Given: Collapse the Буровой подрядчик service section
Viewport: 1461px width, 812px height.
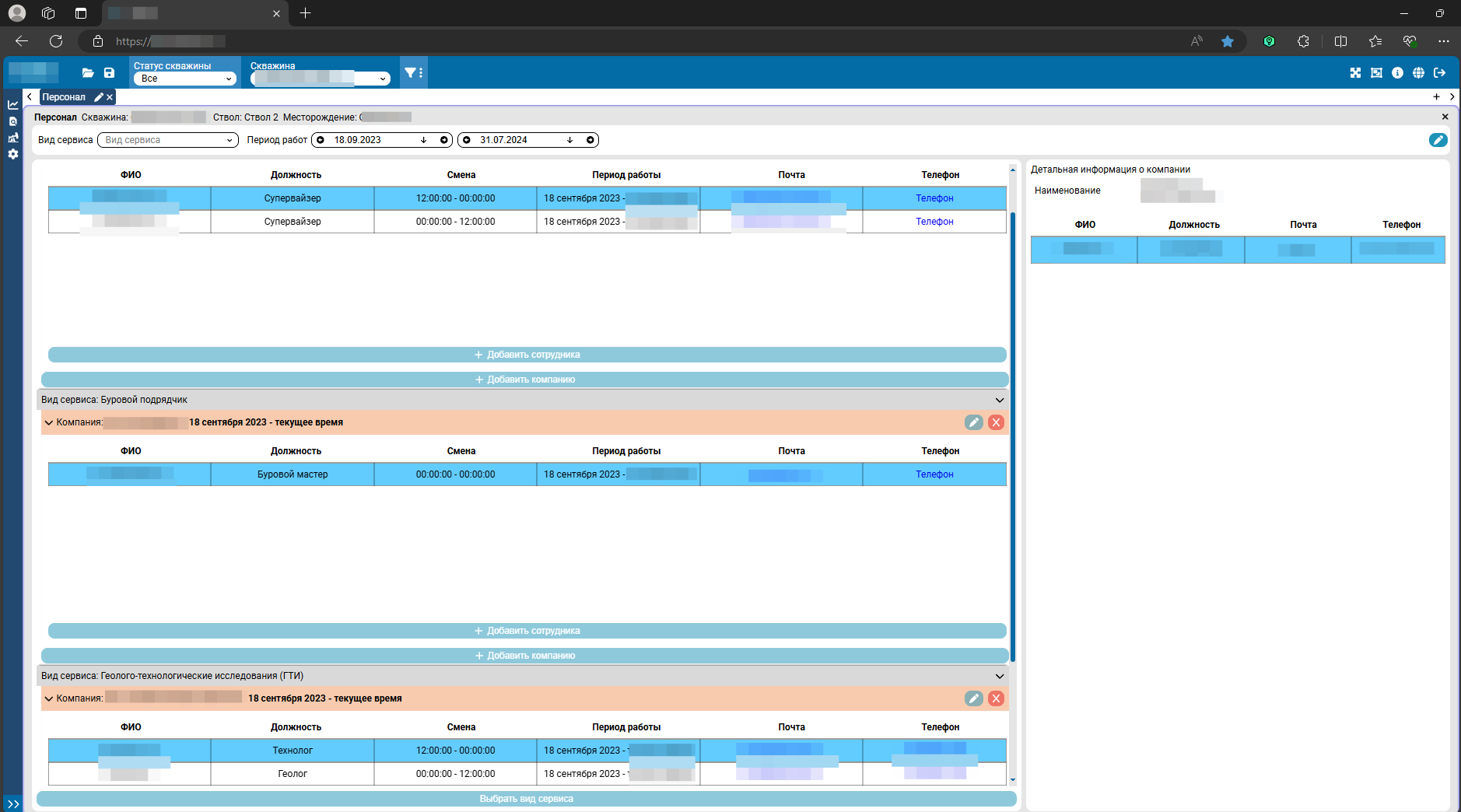Looking at the screenshot, I should [x=999, y=400].
